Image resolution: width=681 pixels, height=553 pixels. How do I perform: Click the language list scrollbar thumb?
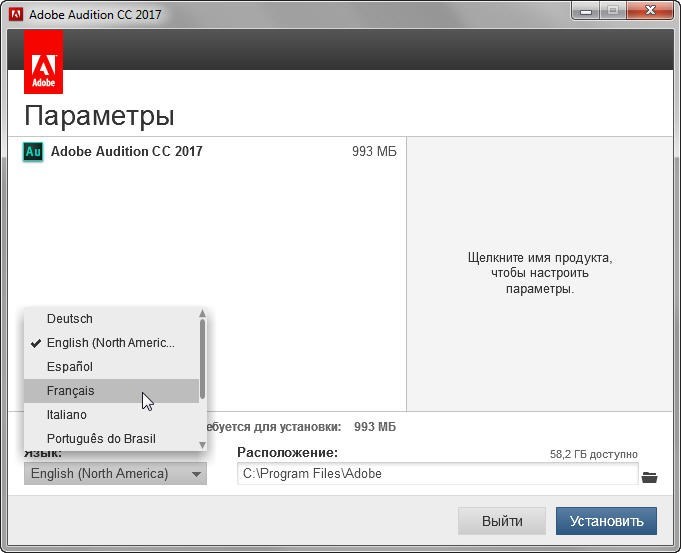[x=202, y=359]
